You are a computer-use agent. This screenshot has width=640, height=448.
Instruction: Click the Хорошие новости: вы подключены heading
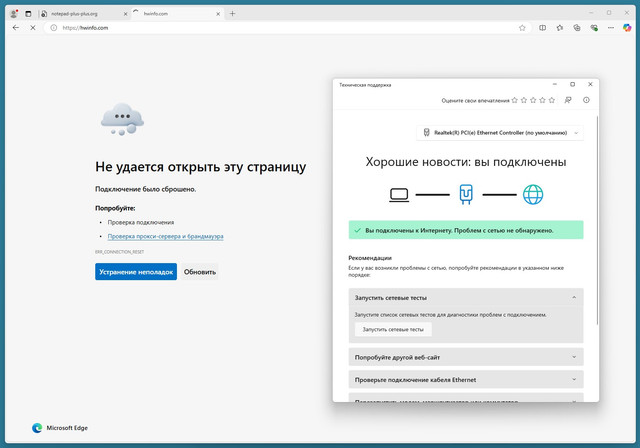466,162
